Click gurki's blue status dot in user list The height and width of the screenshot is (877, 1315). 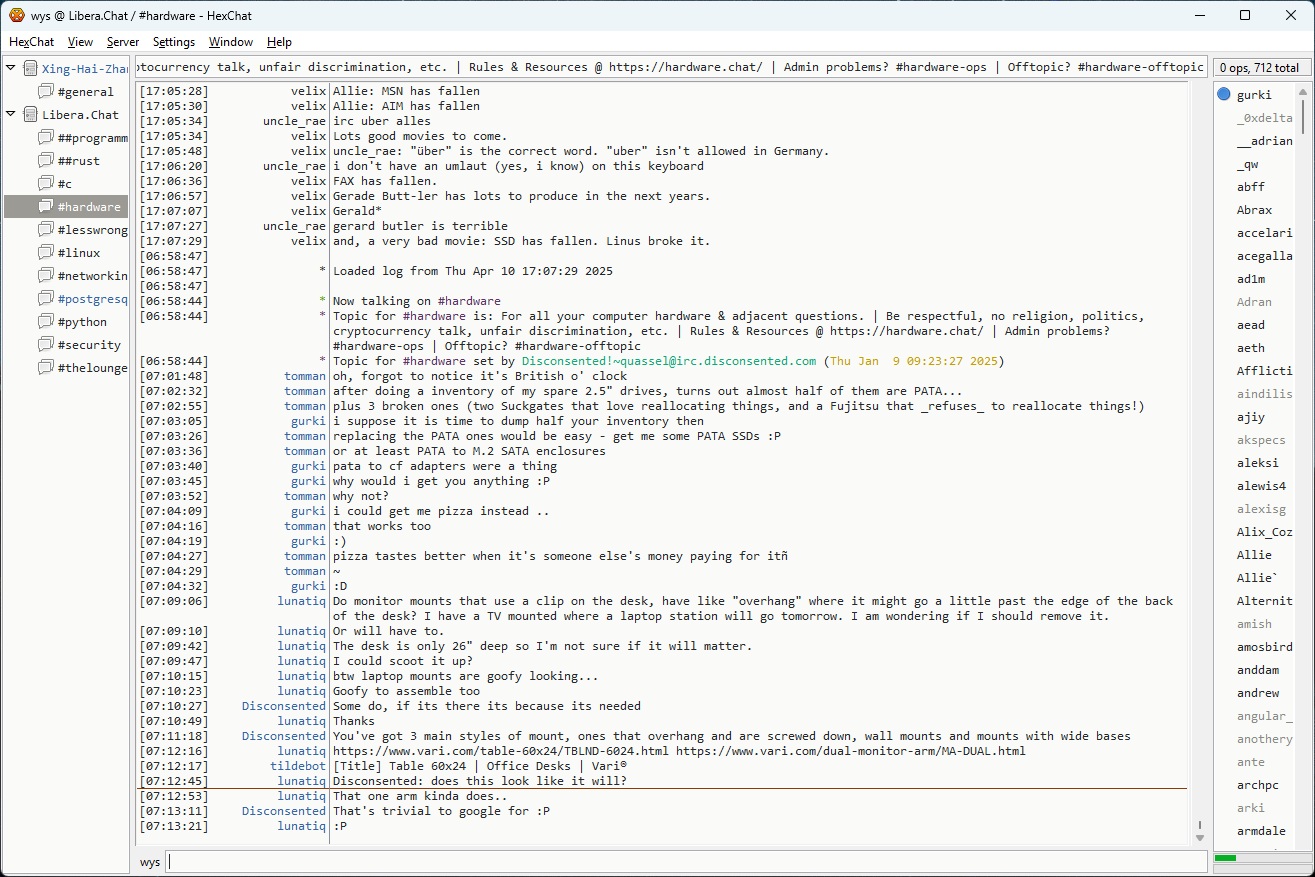point(1223,95)
